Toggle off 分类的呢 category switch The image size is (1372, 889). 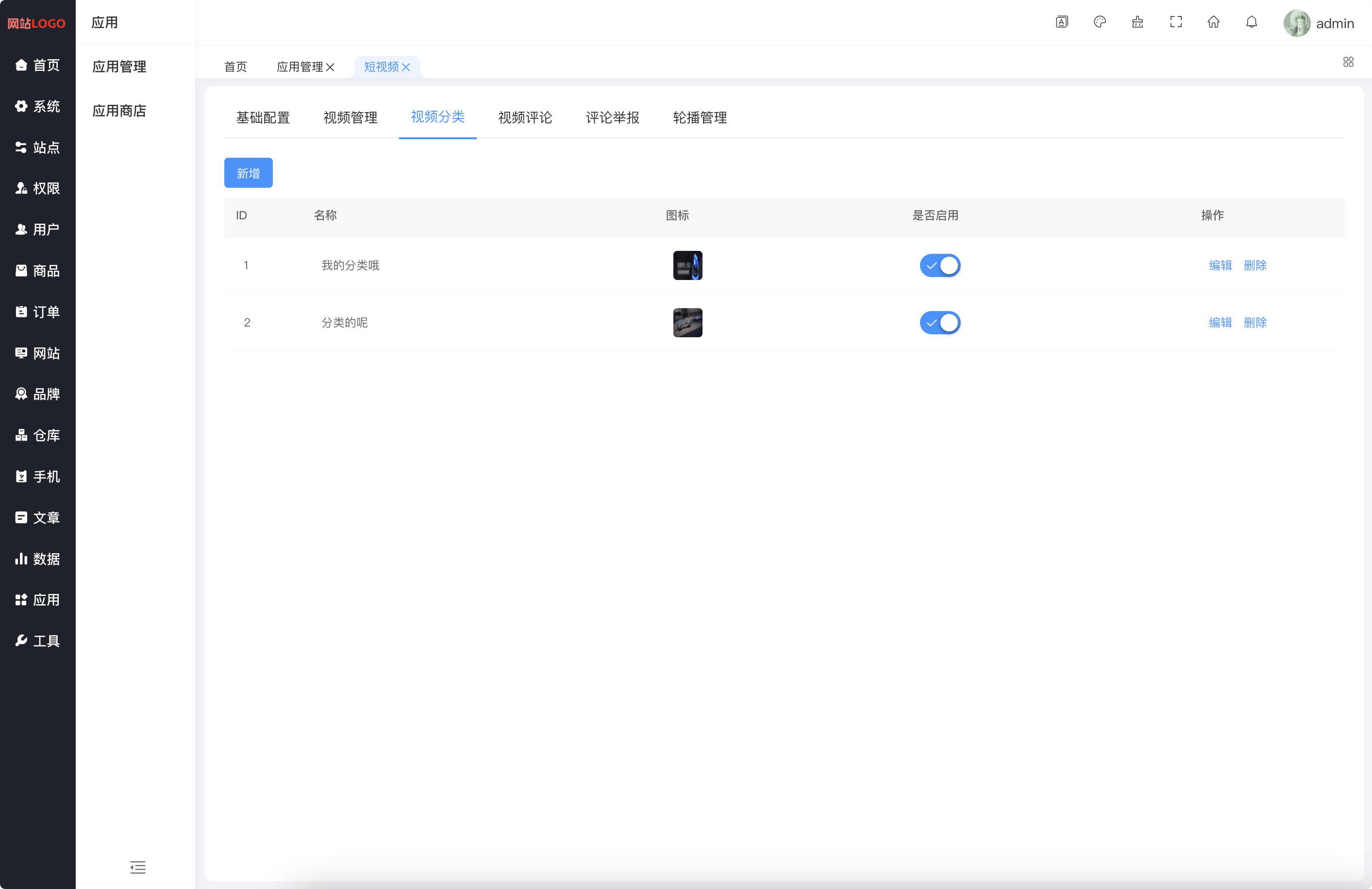tap(939, 323)
